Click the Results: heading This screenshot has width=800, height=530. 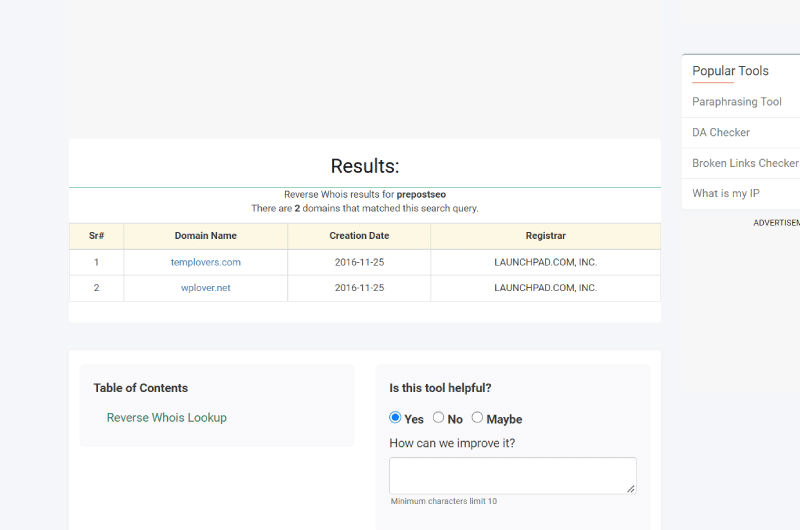click(365, 166)
